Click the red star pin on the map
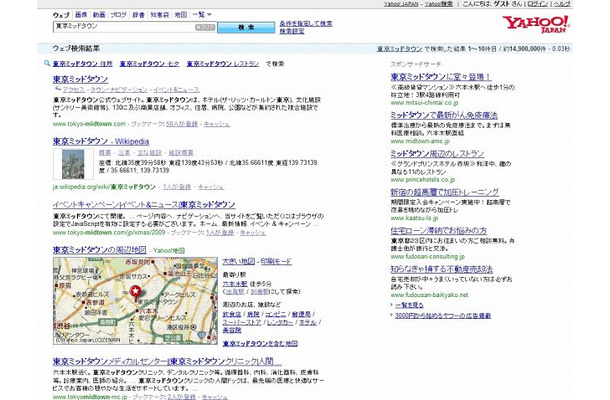The width and height of the screenshot is (610, 400). pos(135,293)
